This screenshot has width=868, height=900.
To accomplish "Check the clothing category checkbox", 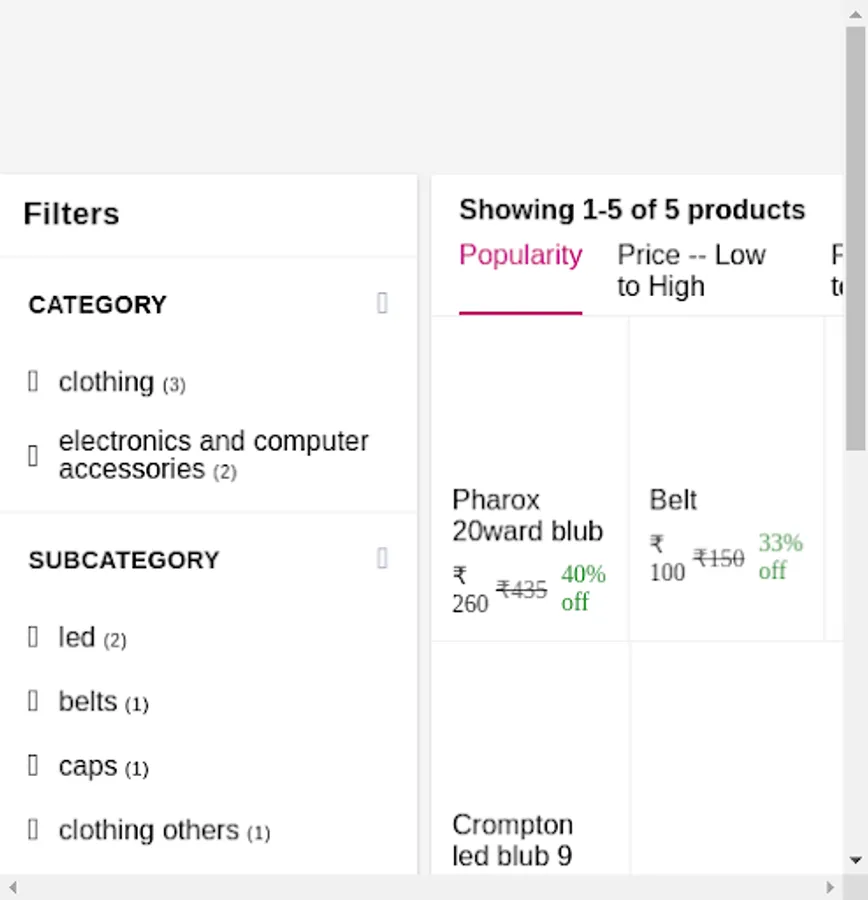I will click(33, 381).
